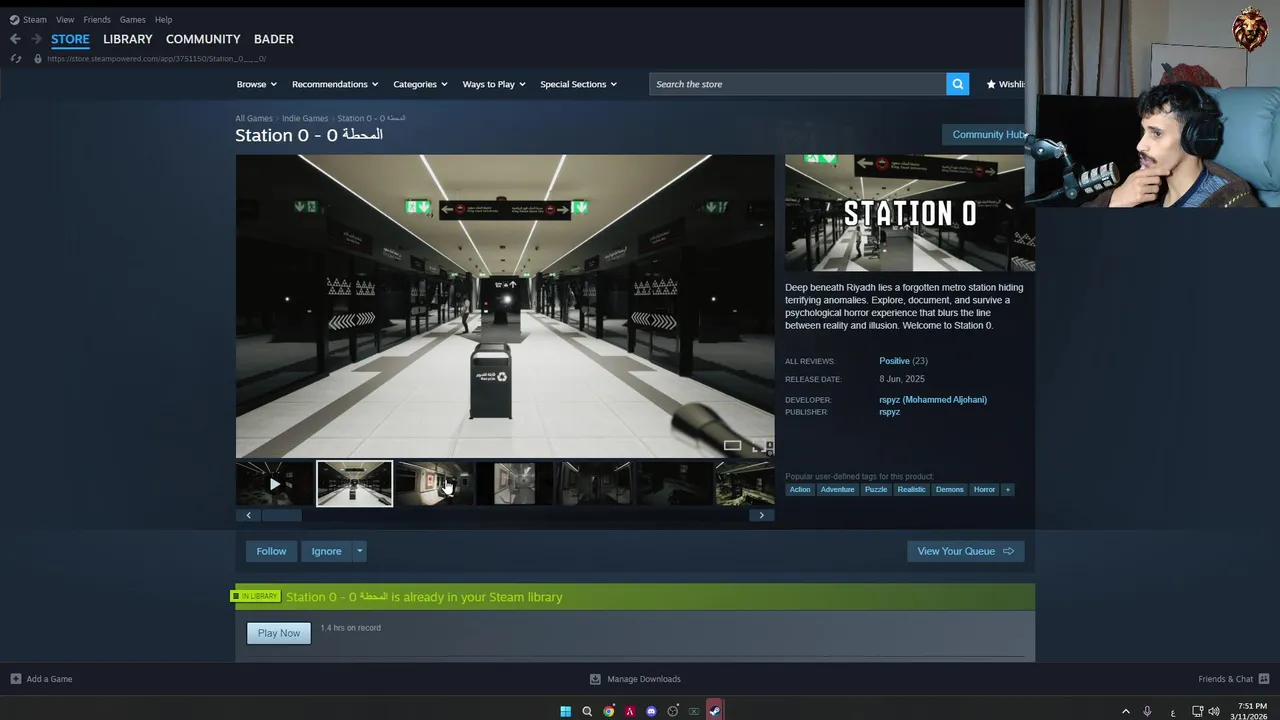This screenshot has width=1280, height=720.
Task: Click the plus button to add tags
Action: pos(1008,489)
